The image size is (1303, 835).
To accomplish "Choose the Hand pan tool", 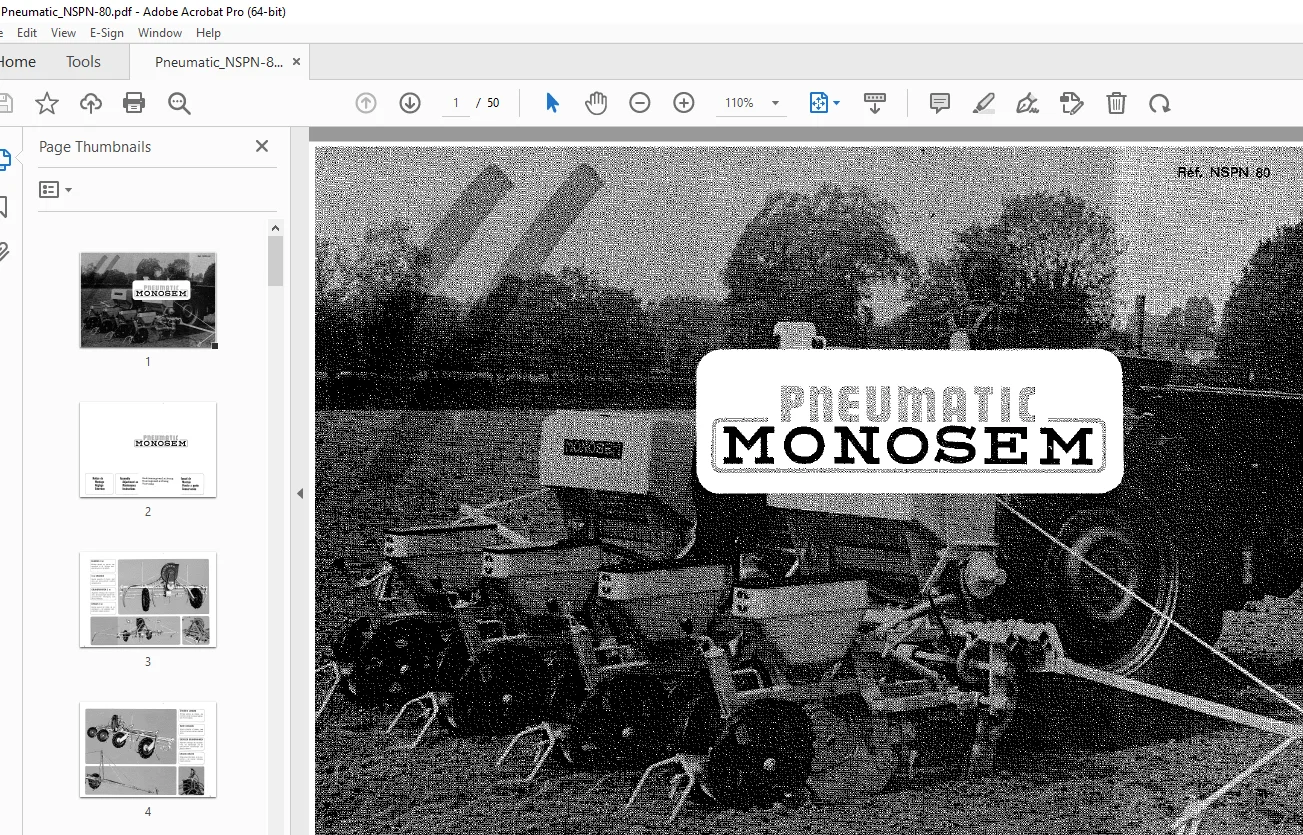I will click(x=596, y=103).
